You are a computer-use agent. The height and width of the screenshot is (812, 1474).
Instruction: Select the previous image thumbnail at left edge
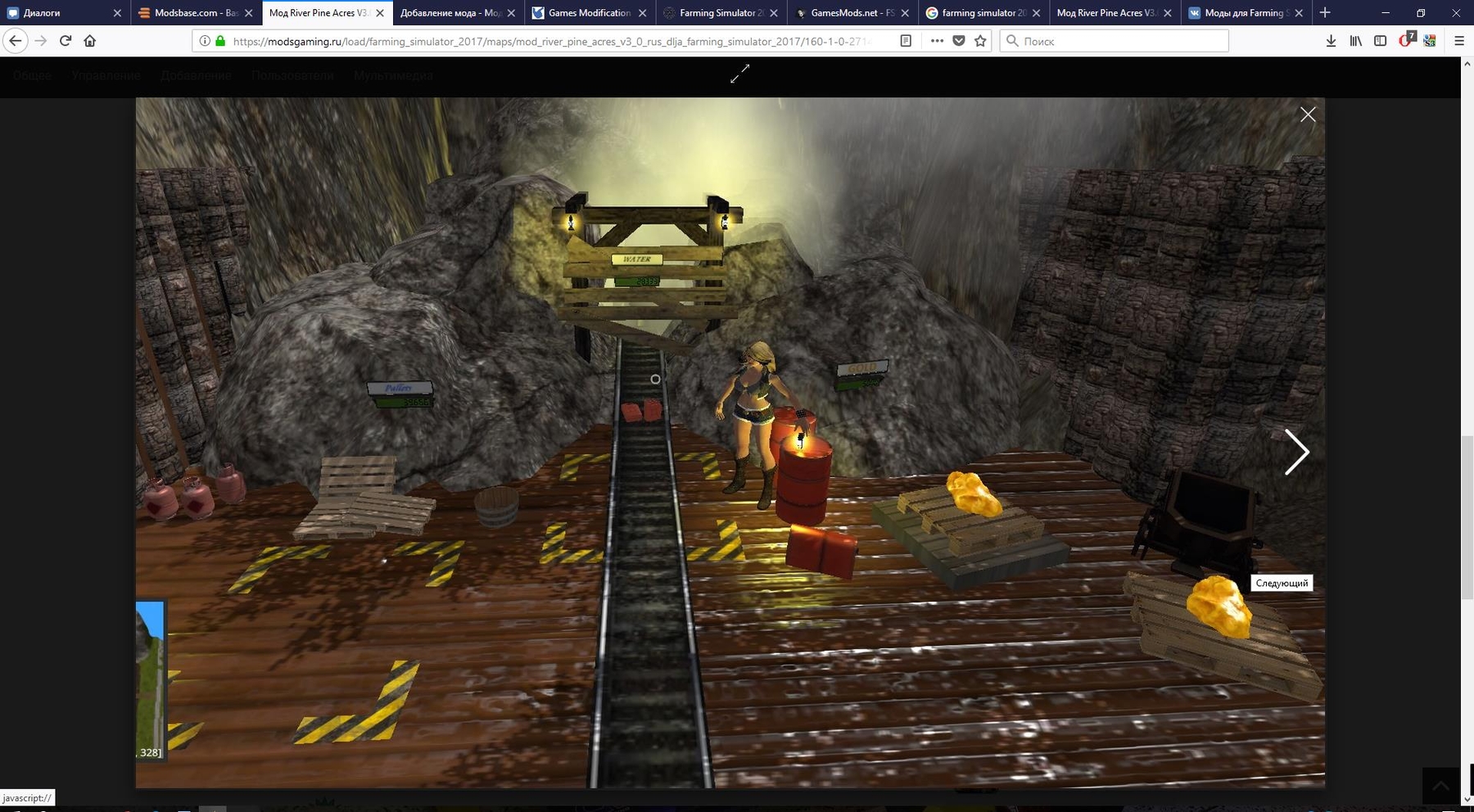[x=150, y=679]
